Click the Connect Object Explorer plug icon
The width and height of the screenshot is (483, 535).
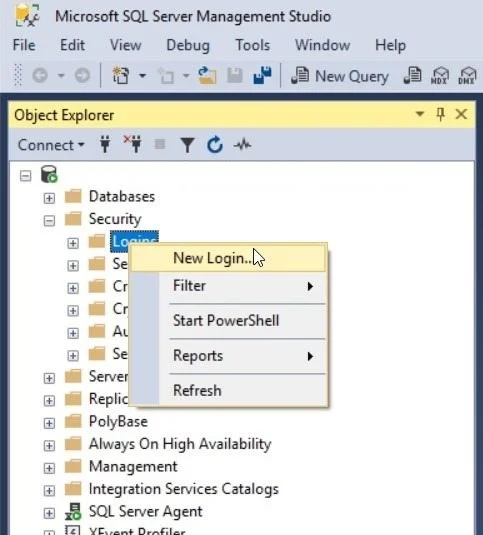pyautogui.click(x=105, y=145)
